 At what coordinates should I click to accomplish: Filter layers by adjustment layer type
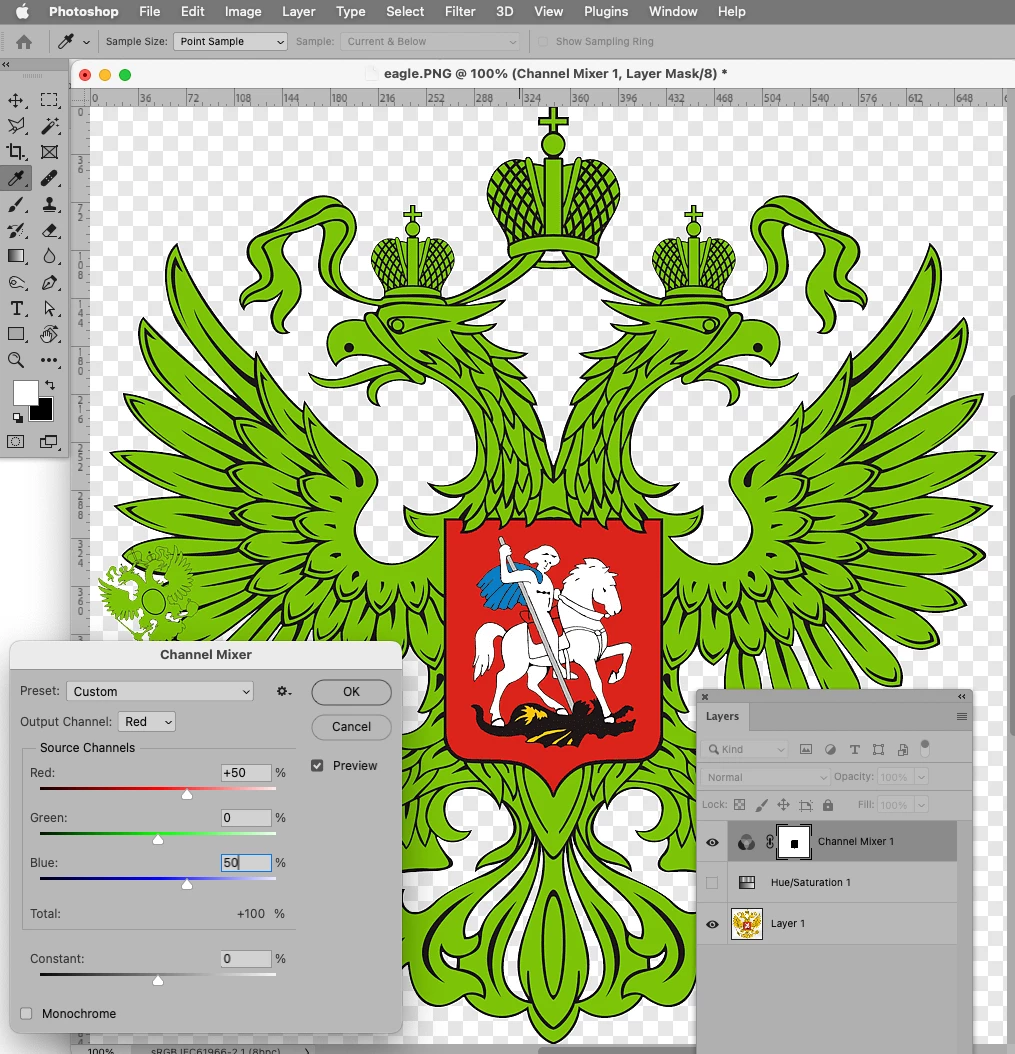pos(830,749)
